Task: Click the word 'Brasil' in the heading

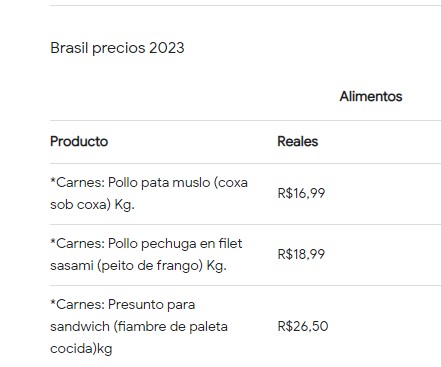Action: [69, 48]
